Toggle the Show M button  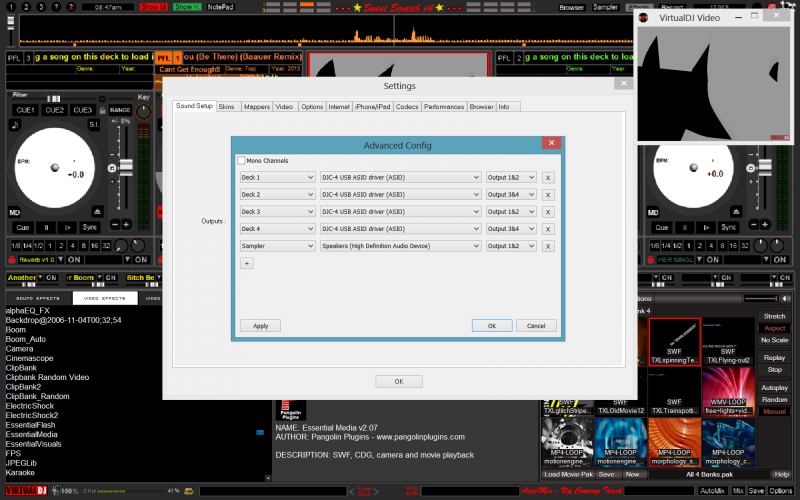tap(154, 7)
